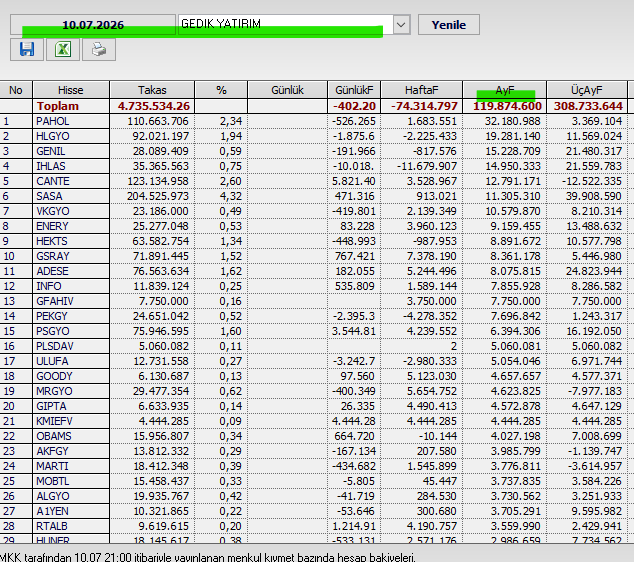Viewport: 634px width, 562px height.
Task: Click the HaftaF column header
Action: [x=422, y=90]
